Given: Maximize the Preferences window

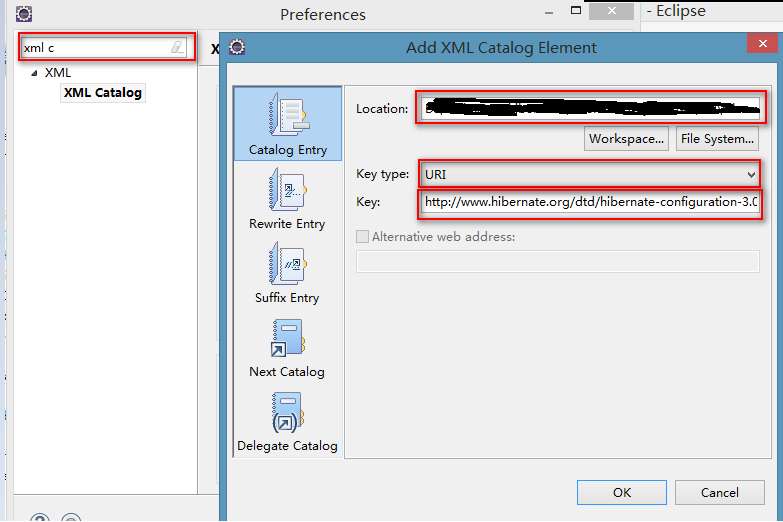Looking at the screenshot, I should click(576, 10).
